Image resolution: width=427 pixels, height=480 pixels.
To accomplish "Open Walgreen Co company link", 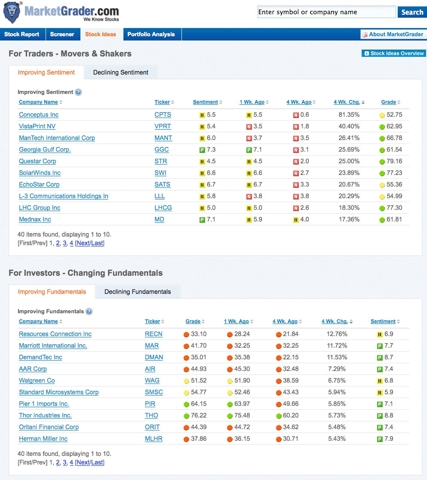I will tap(37, 381).
